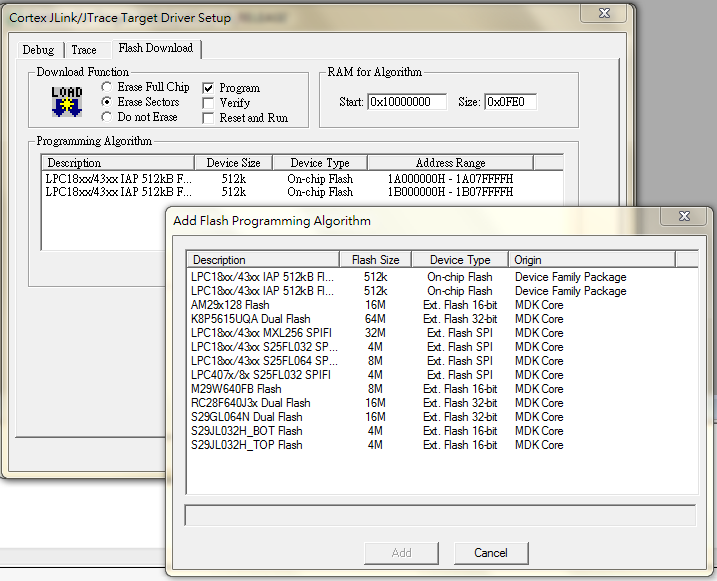Sort algorithm list by Flash Size header

[x=375, y=260]
